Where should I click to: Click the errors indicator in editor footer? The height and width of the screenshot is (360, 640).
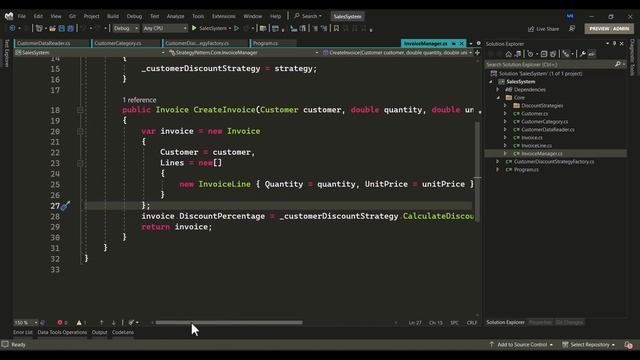pos(62,322)
